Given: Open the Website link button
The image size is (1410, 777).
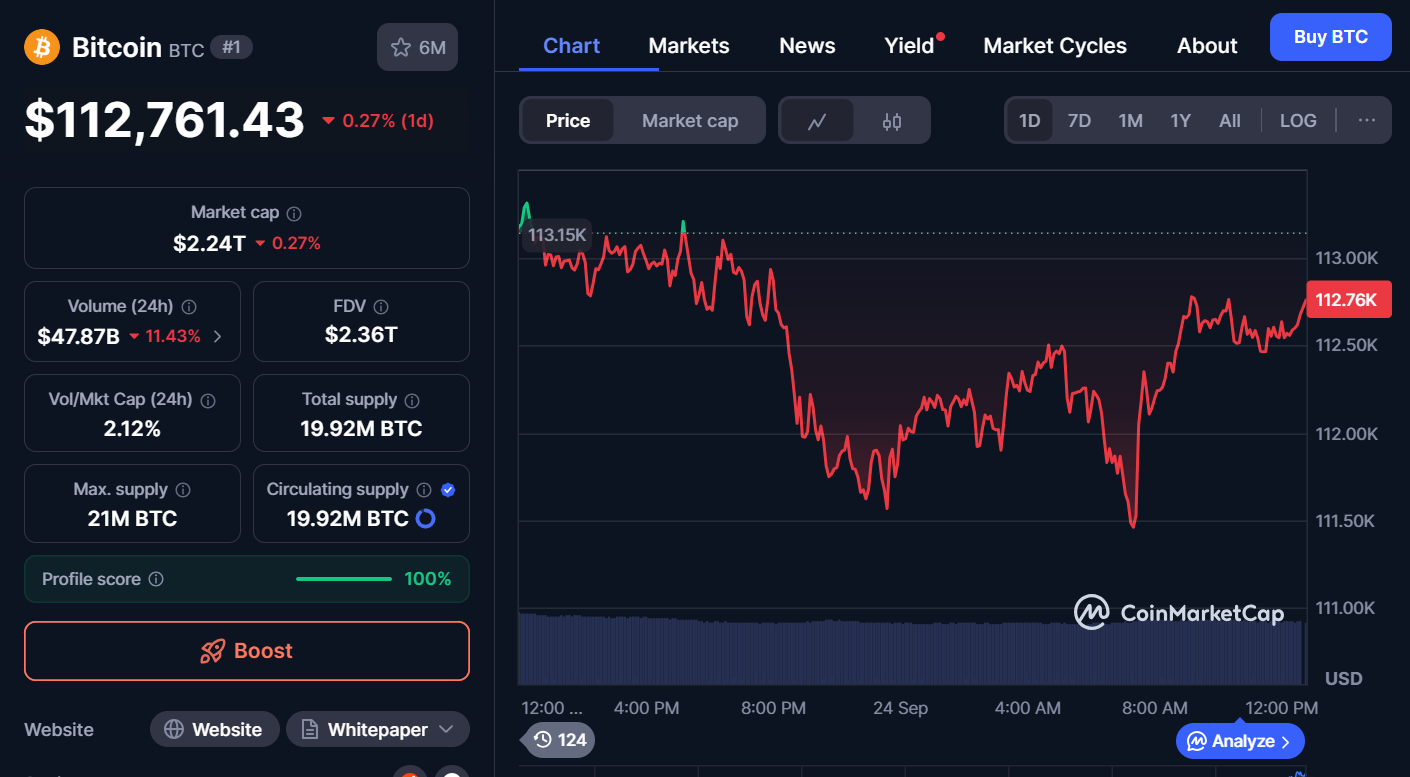Looking at the screenshot, I should (x=214, y=730).
